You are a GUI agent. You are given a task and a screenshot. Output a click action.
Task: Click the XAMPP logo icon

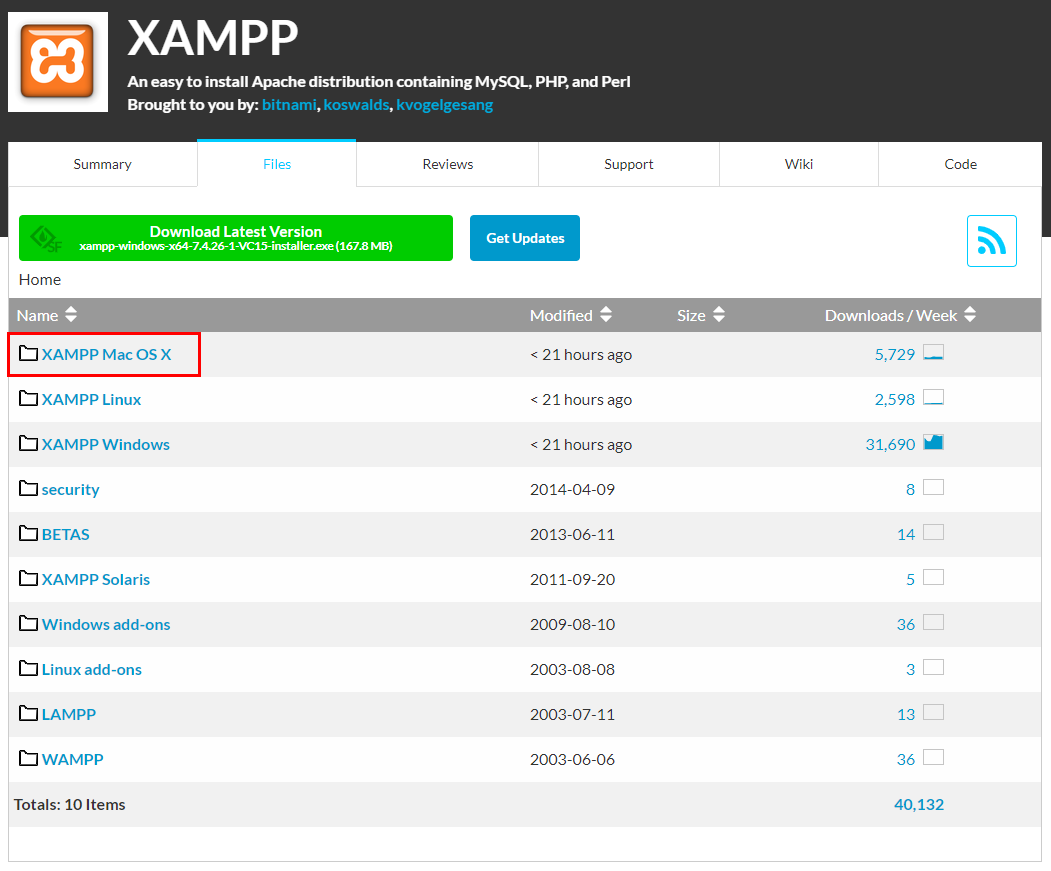click(58, 62)
